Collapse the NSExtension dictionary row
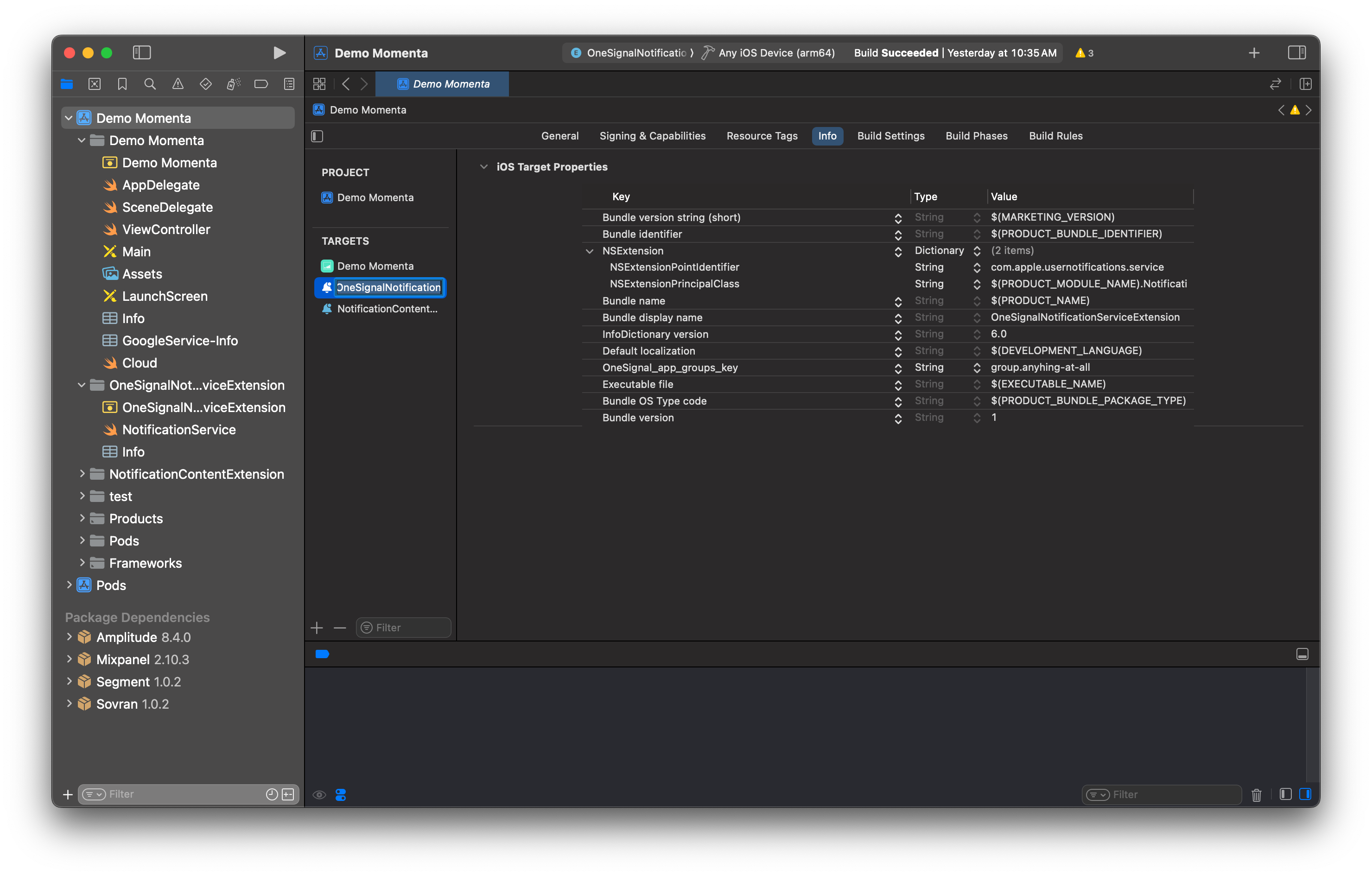The height and width of the screenshot is (876, 1372). coord(590,251)
